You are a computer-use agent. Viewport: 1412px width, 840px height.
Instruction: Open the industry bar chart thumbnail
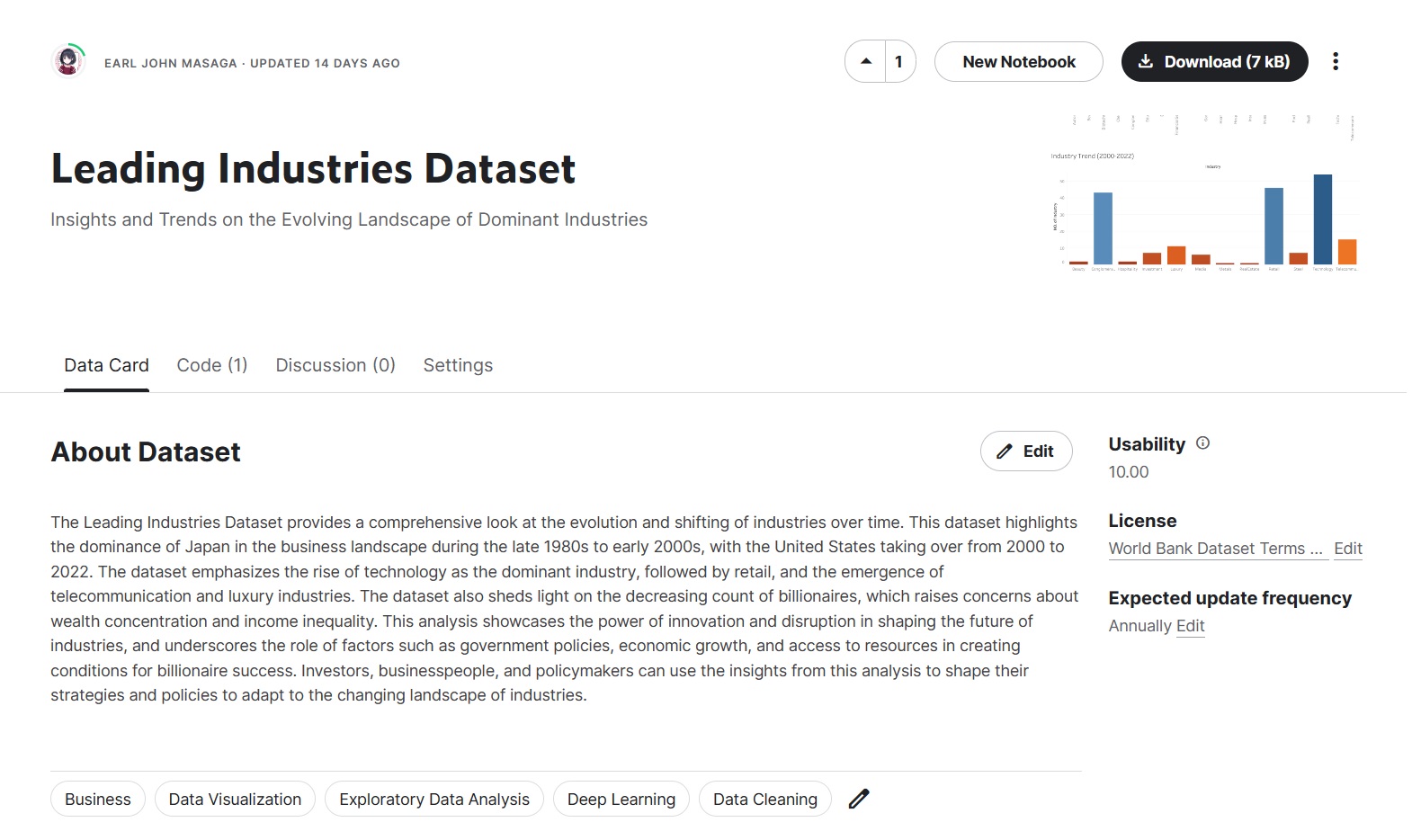point(1203,193)
